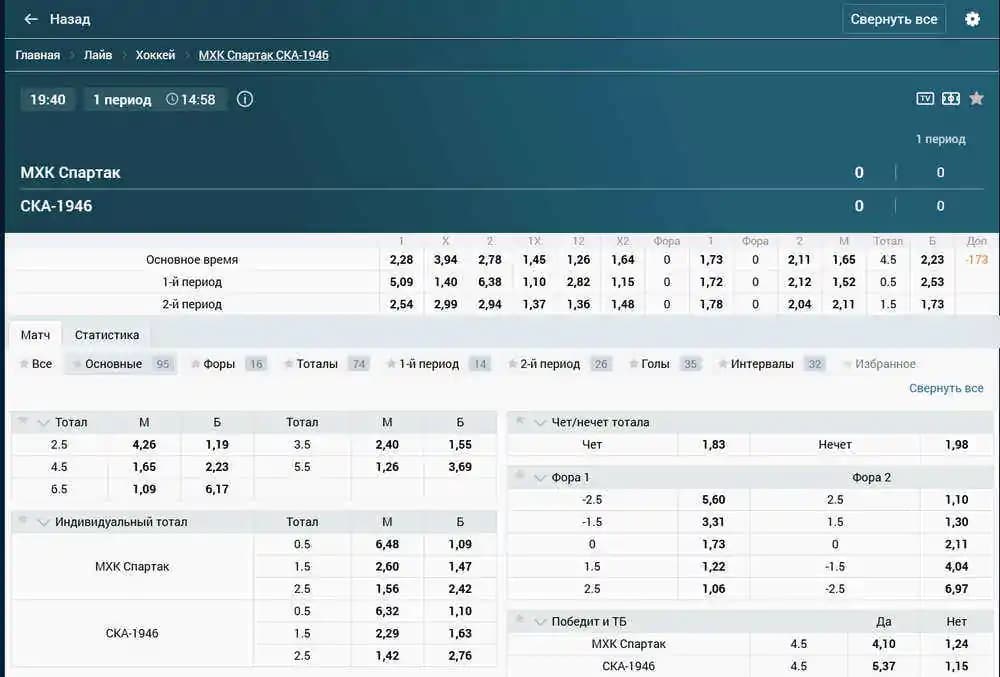Viewport: 1000px width, 677px height.
Task: Open МХК Спартак СКА-1946 breadcrumb link
Action: point(263,55)
